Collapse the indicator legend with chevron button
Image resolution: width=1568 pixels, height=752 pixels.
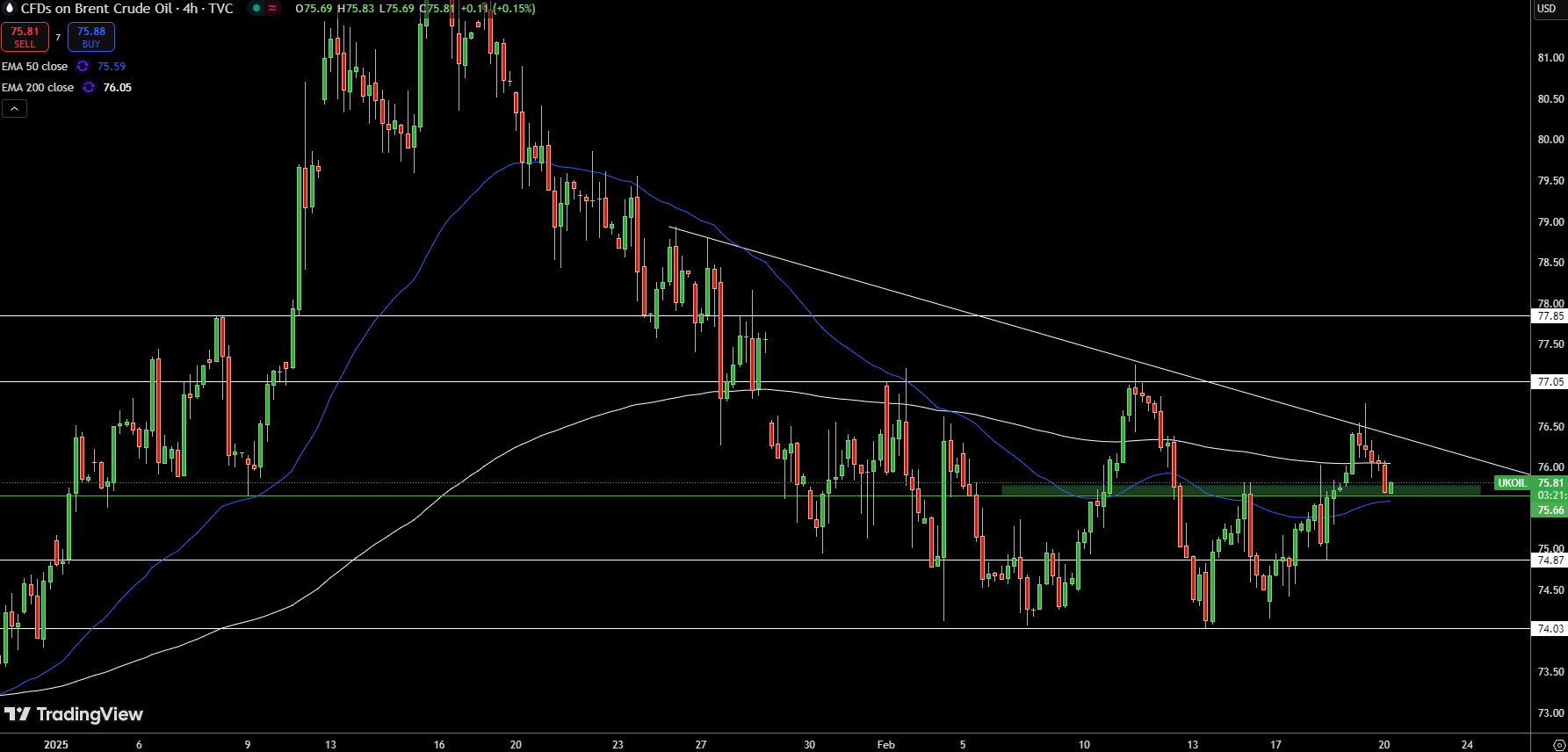(x=14, y=108)
